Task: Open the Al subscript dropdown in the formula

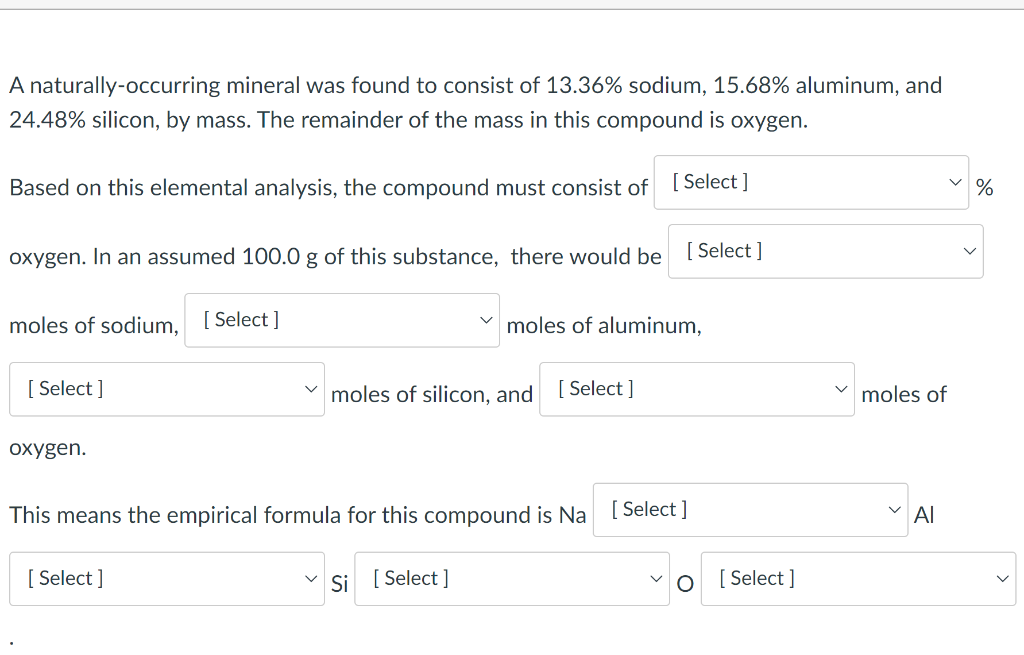Action: coord(167,578)
